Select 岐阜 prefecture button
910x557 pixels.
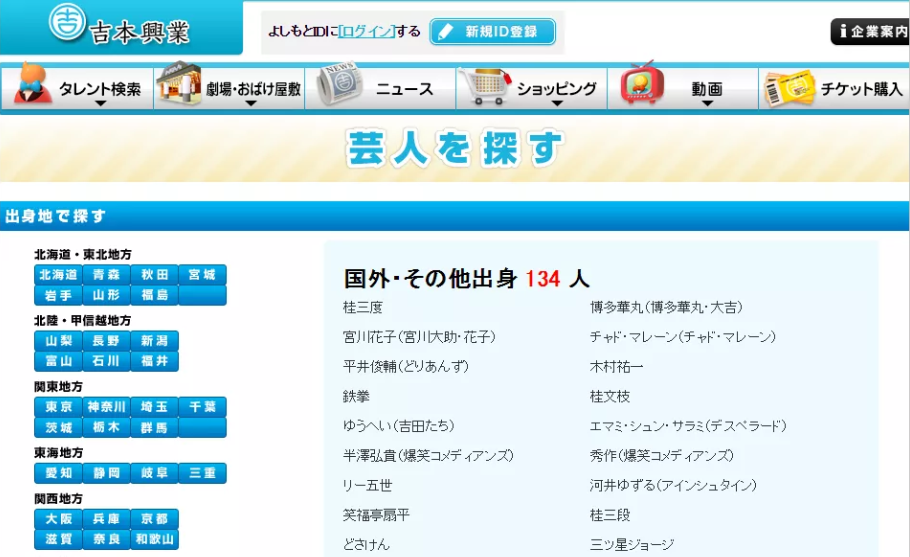(x=154, y=473)
